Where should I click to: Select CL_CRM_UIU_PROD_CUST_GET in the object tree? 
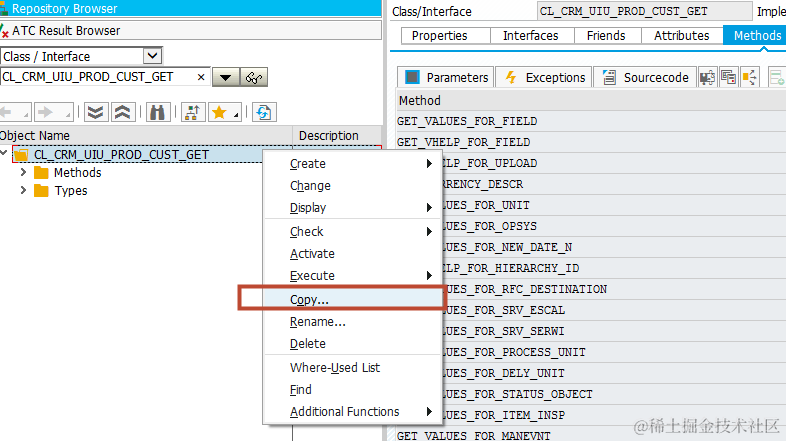pyautogui.click(x=121, y=154)
